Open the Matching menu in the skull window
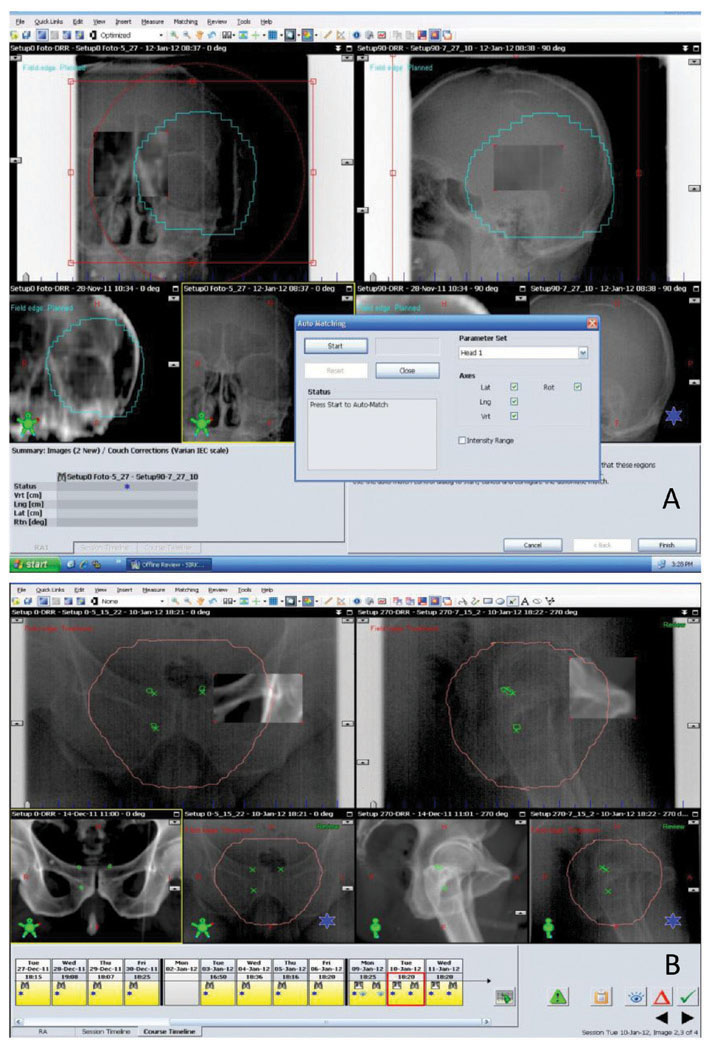 186,21
